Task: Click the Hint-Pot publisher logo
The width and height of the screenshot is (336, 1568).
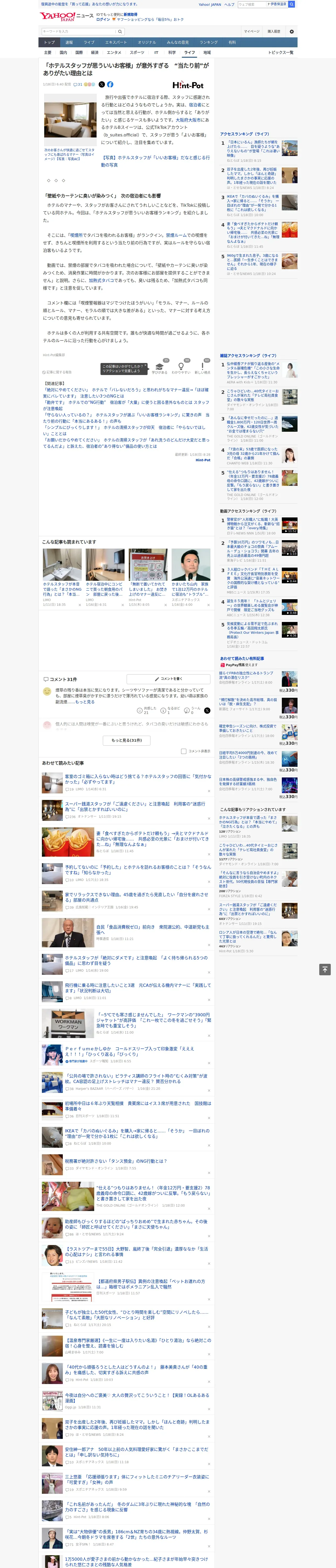Action: pos(188,85)
